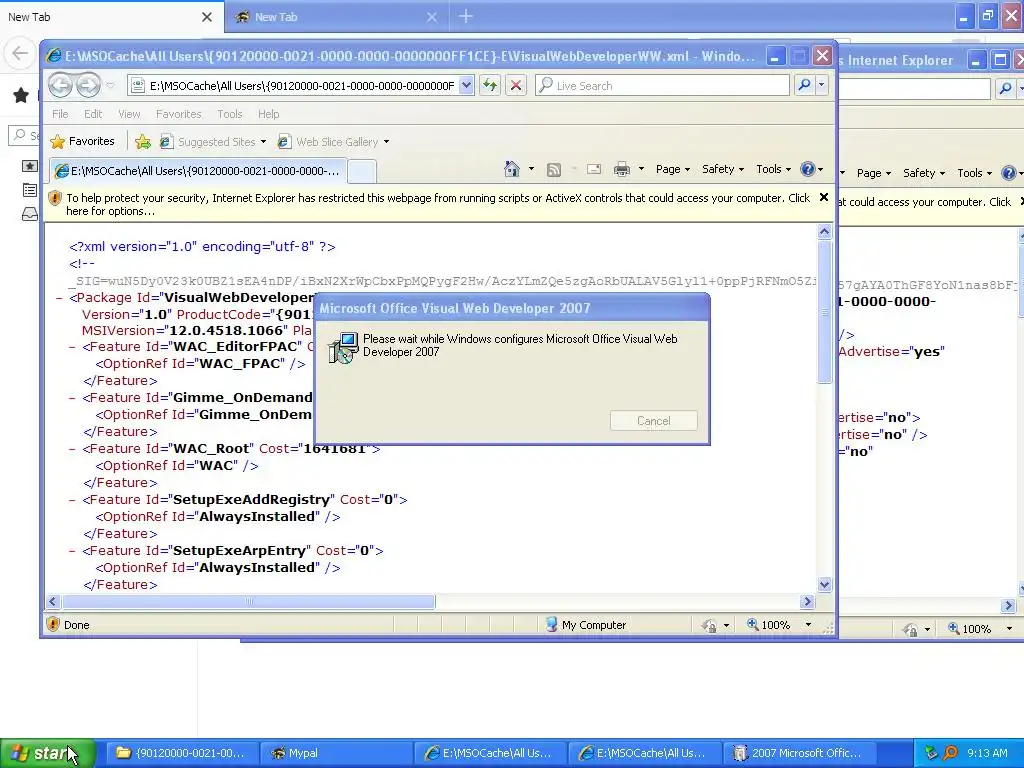The height and width of the screenshot is (768, 1024).
Task: Click the vertical scrollbar down arrow
Action: click(824, 584)
